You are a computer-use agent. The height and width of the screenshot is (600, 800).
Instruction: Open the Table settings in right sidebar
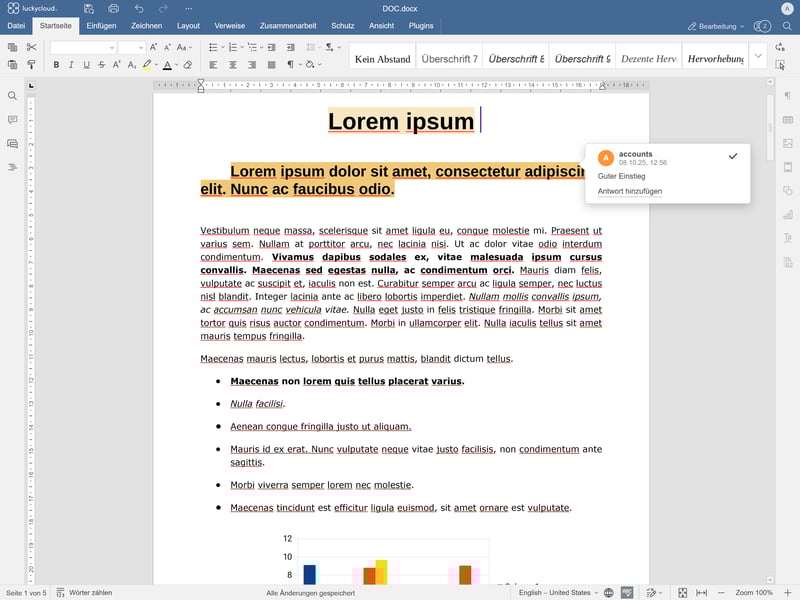click(x=788, y=120)
